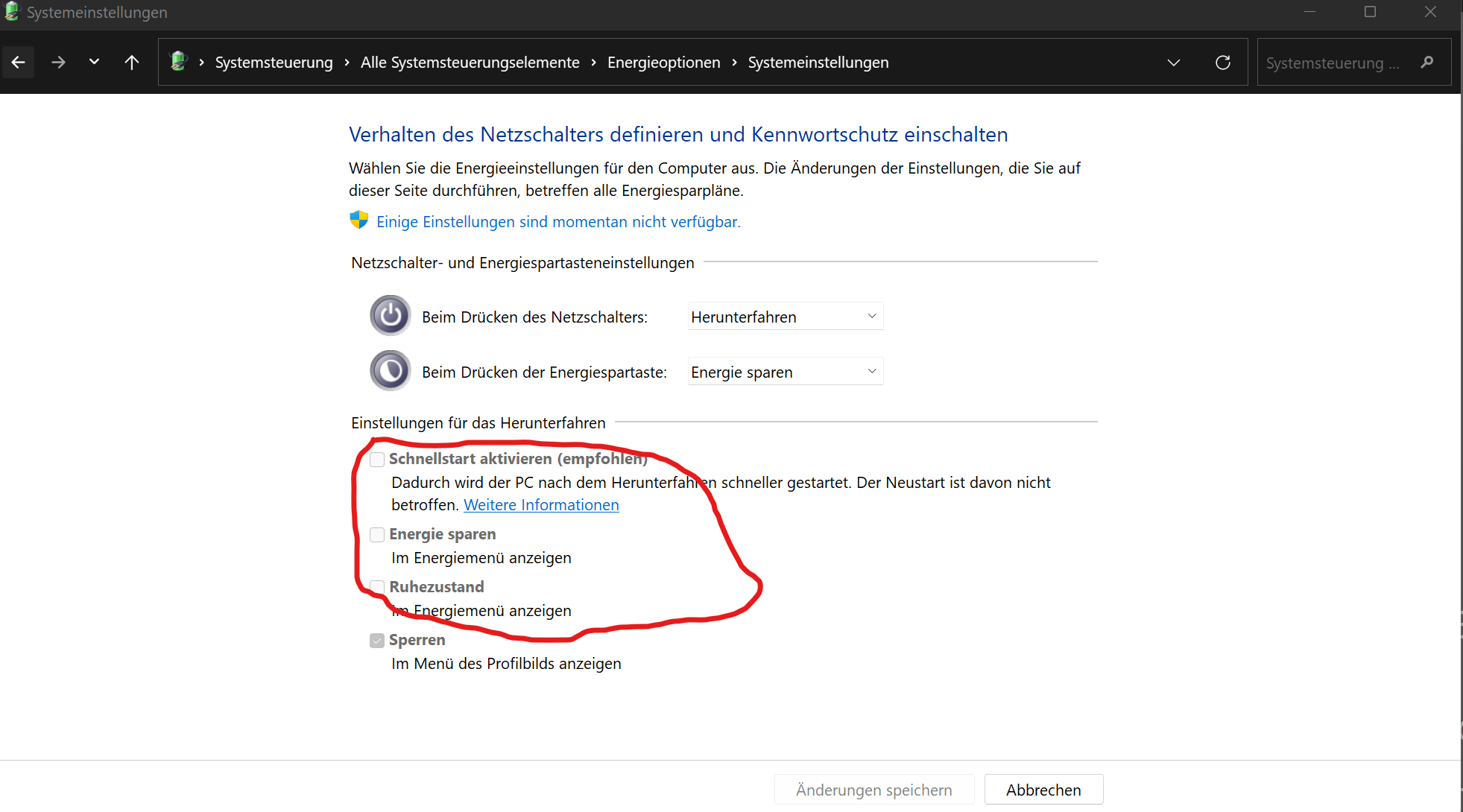Open the Energie sparen sleep button dropdown
This screenshot has width=1463, height=812.
(x=785, y=372)
